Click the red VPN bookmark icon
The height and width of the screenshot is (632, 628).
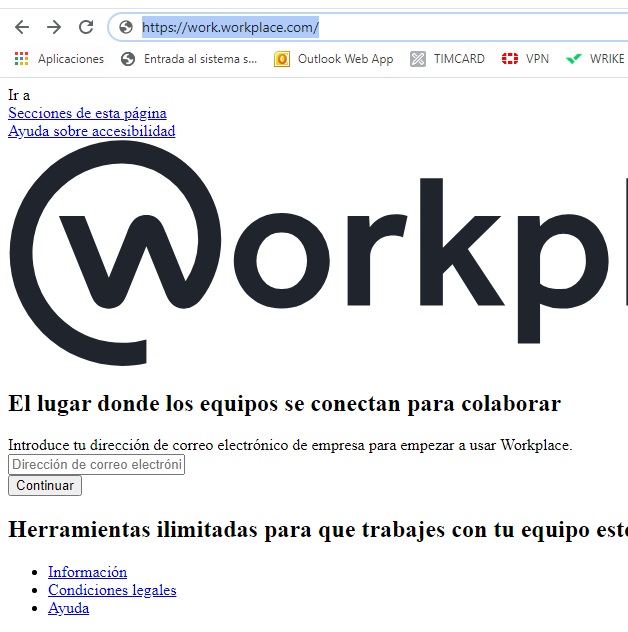[x=510, y=59]
